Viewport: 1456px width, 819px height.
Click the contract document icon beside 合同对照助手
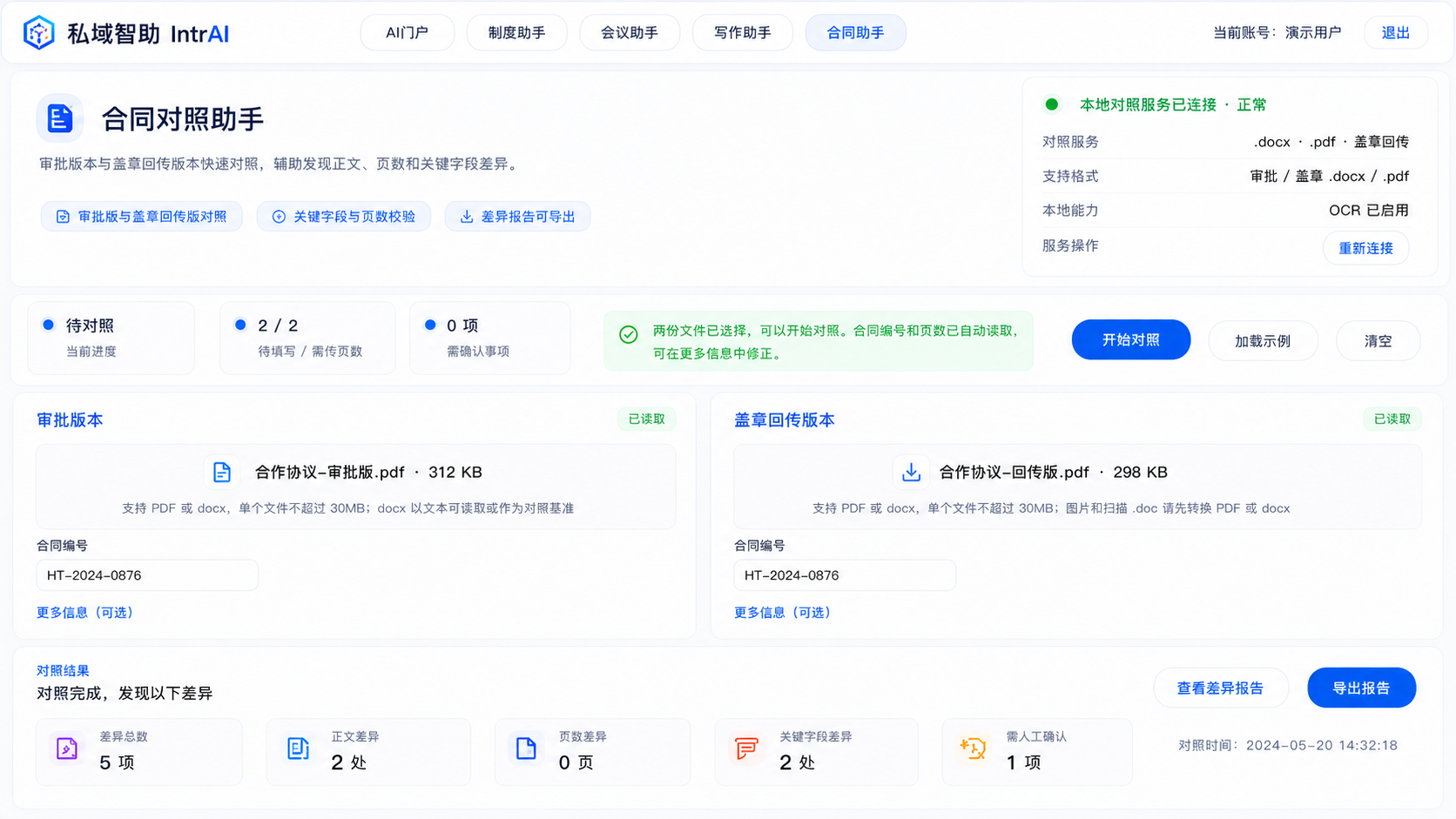[59, 118]
